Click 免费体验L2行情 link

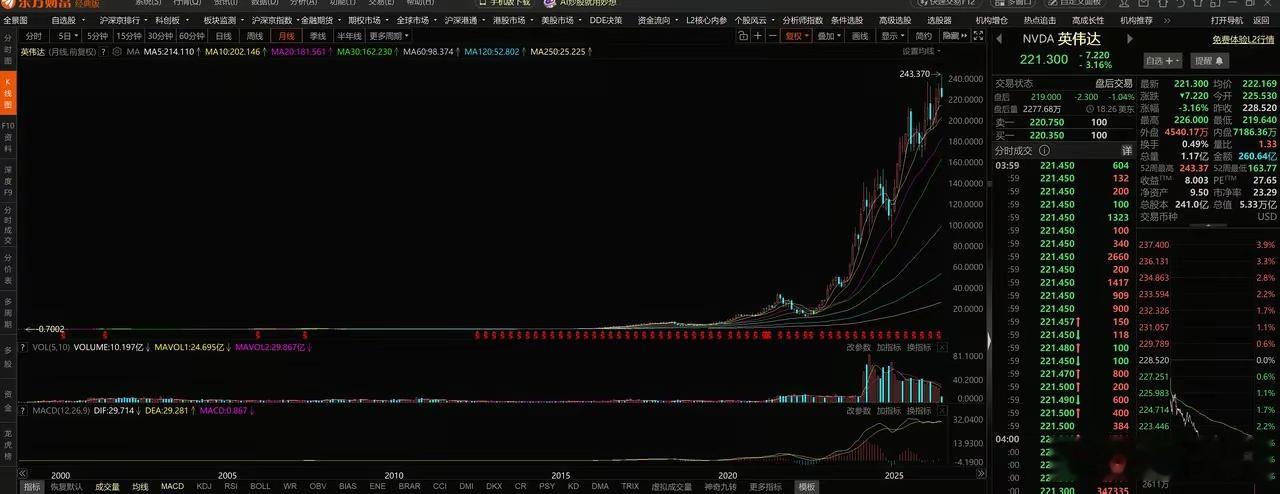tap(1243, 40)
